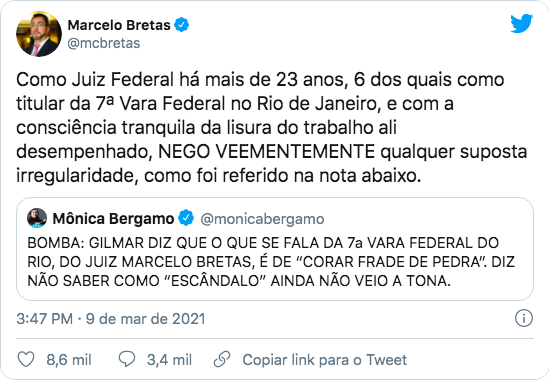The height and width of the screenshot is (380, 549).
Task: Open the 3:47 PM tweet timestamp
Action: (x=44, y=319)
